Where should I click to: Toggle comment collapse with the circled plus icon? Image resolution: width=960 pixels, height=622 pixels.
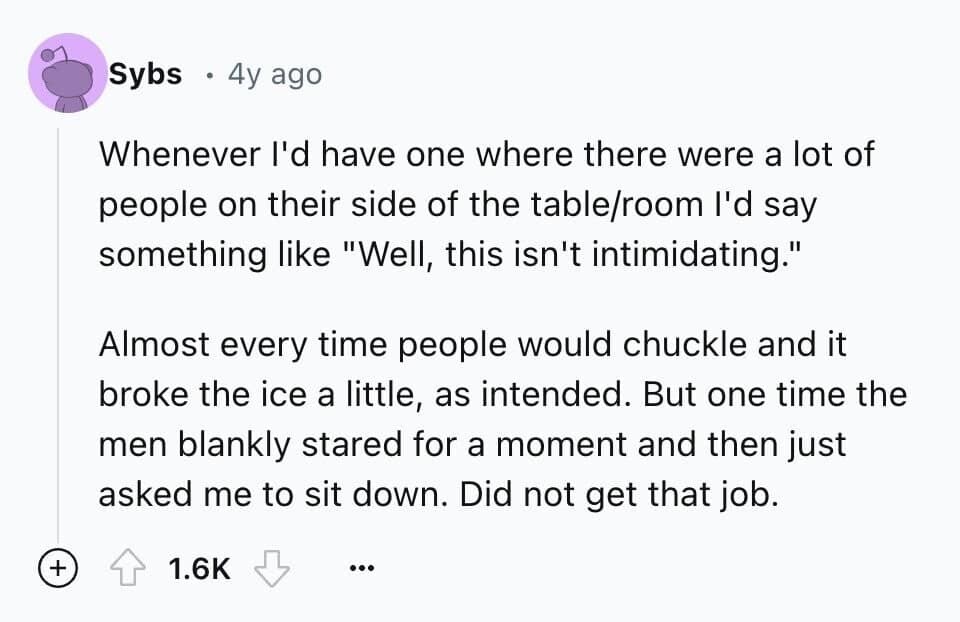(x=58, y=570)
